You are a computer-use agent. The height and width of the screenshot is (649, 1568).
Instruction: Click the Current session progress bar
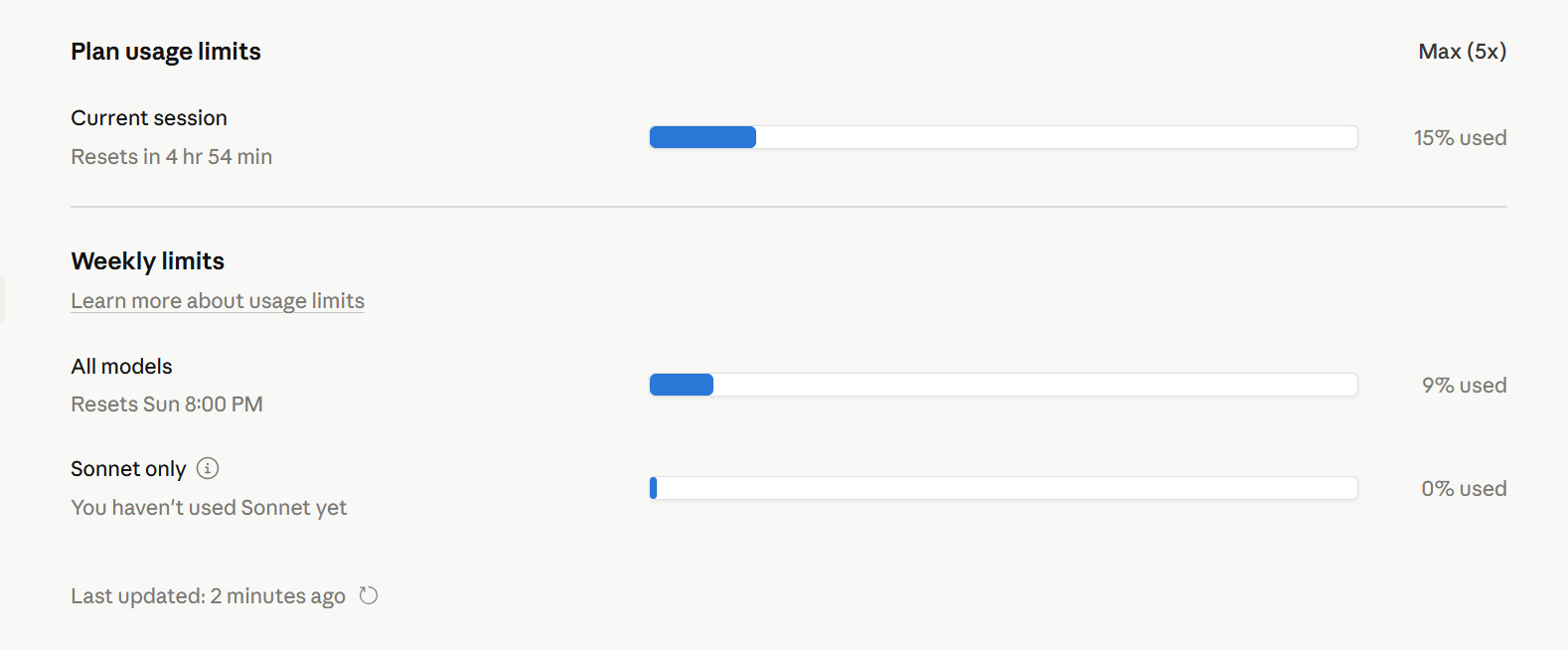(x=1004, y=137)
